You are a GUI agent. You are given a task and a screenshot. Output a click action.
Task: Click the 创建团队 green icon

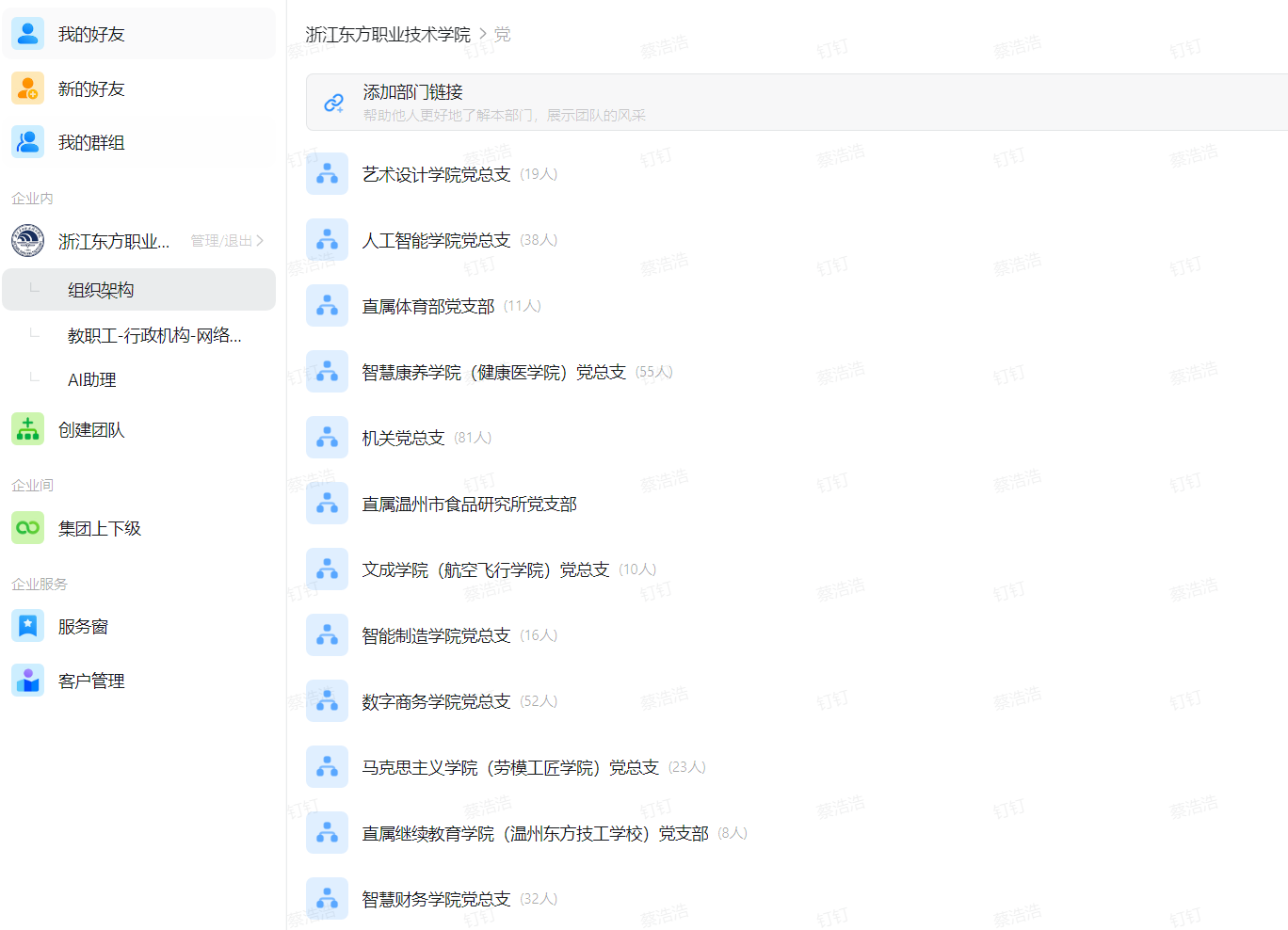coord(27,429)
